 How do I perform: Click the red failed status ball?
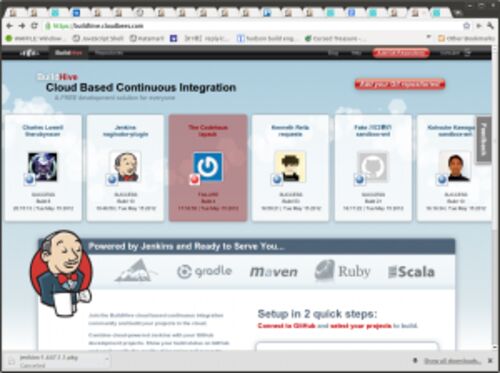[194, 180]
